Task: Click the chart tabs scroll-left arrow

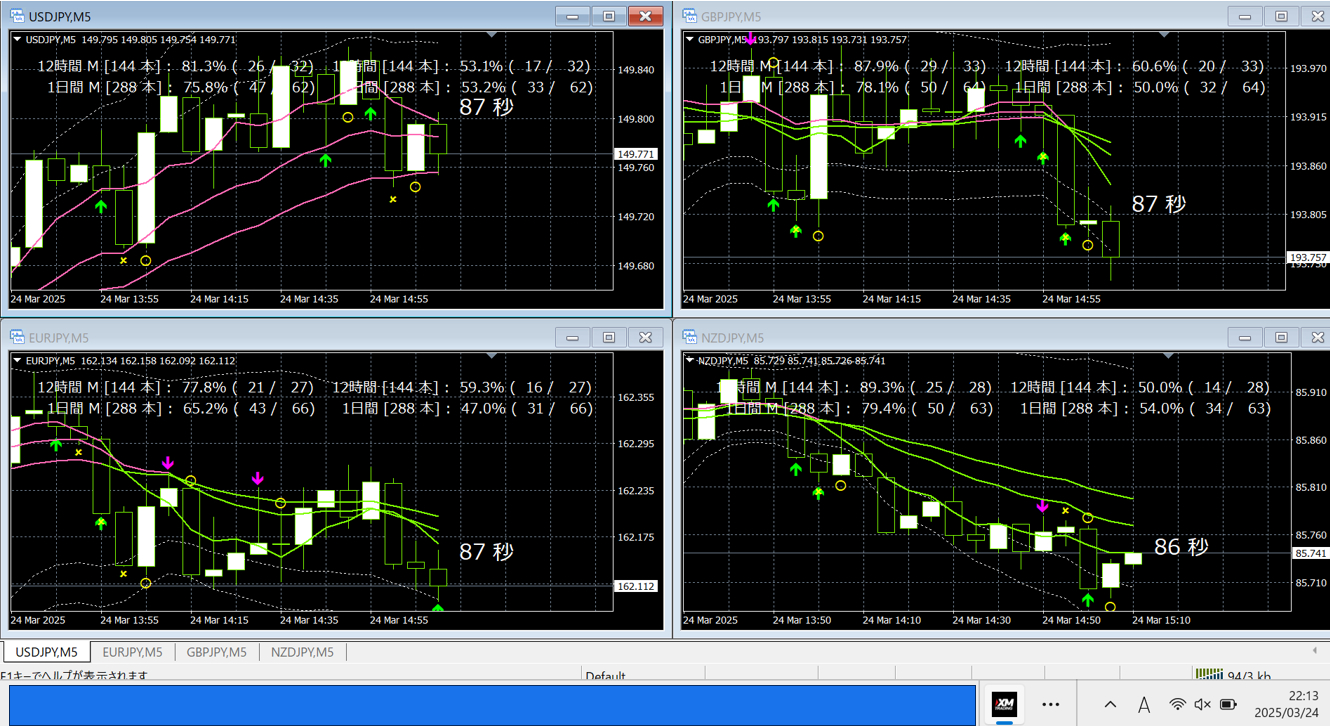Action: coord(1315,652)
